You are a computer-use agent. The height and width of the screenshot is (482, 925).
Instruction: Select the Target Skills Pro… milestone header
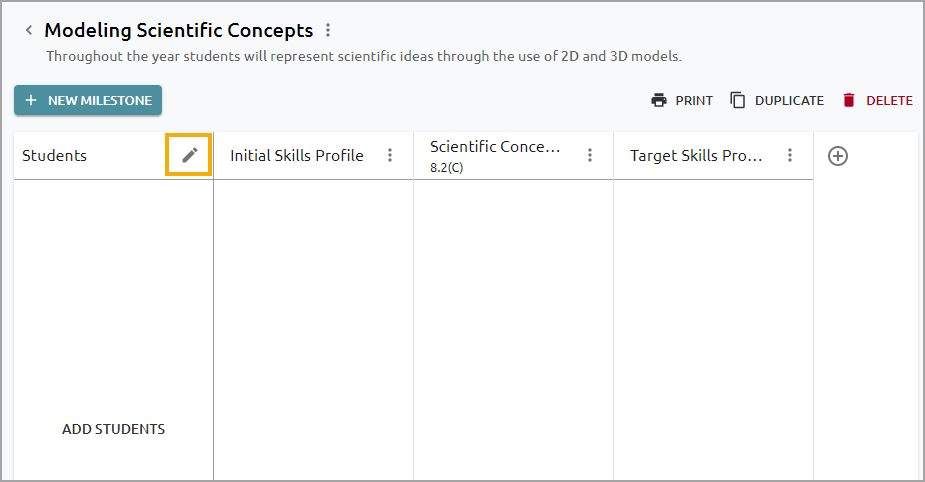coord(696,156)
